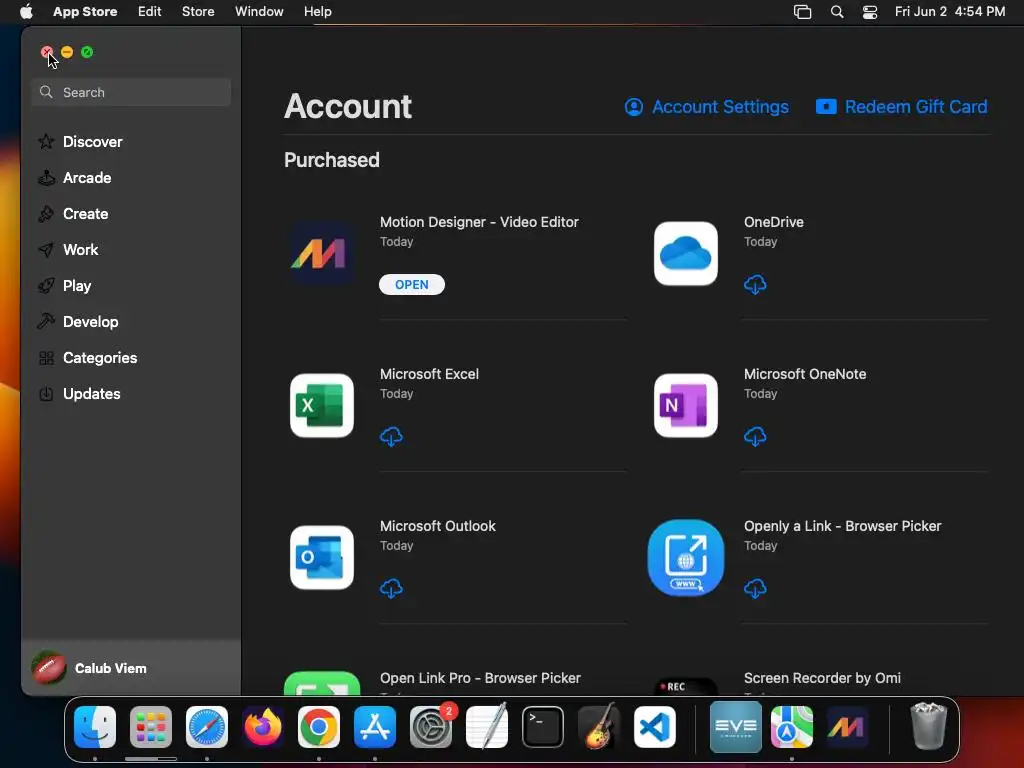Open the Help menu

(317, 12)
